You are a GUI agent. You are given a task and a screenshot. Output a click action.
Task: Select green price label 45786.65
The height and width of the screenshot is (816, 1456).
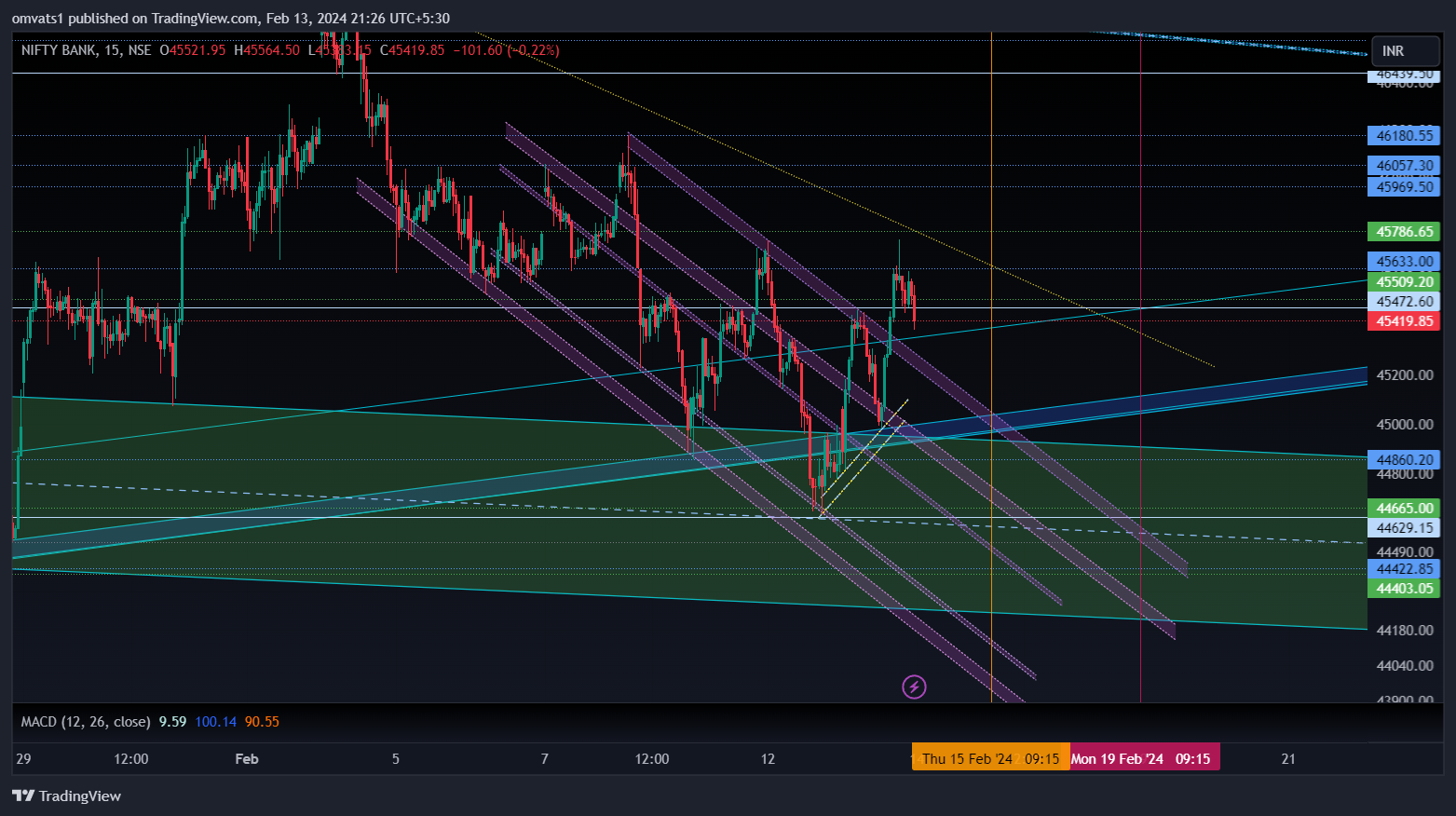point(1404,232)
